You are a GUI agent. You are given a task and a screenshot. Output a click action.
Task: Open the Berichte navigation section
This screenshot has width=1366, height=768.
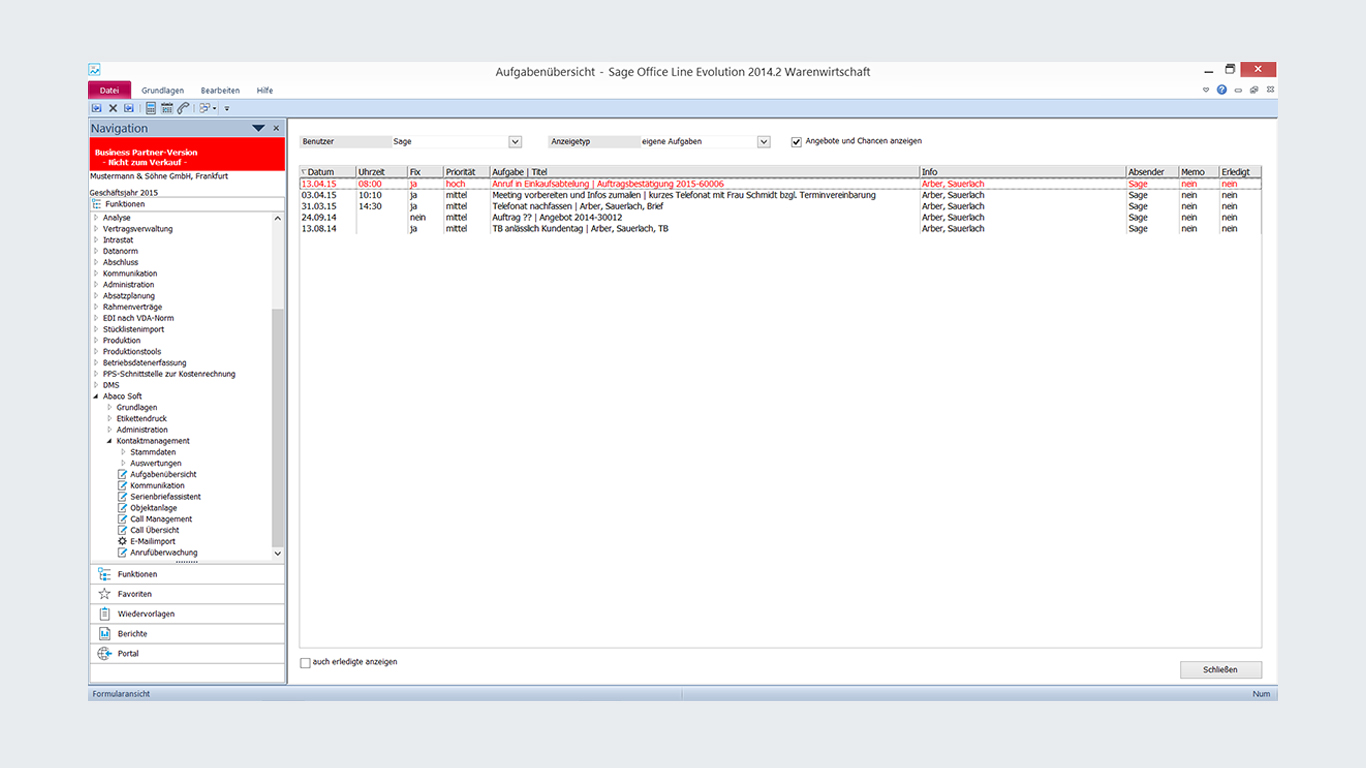click(187, 634)
